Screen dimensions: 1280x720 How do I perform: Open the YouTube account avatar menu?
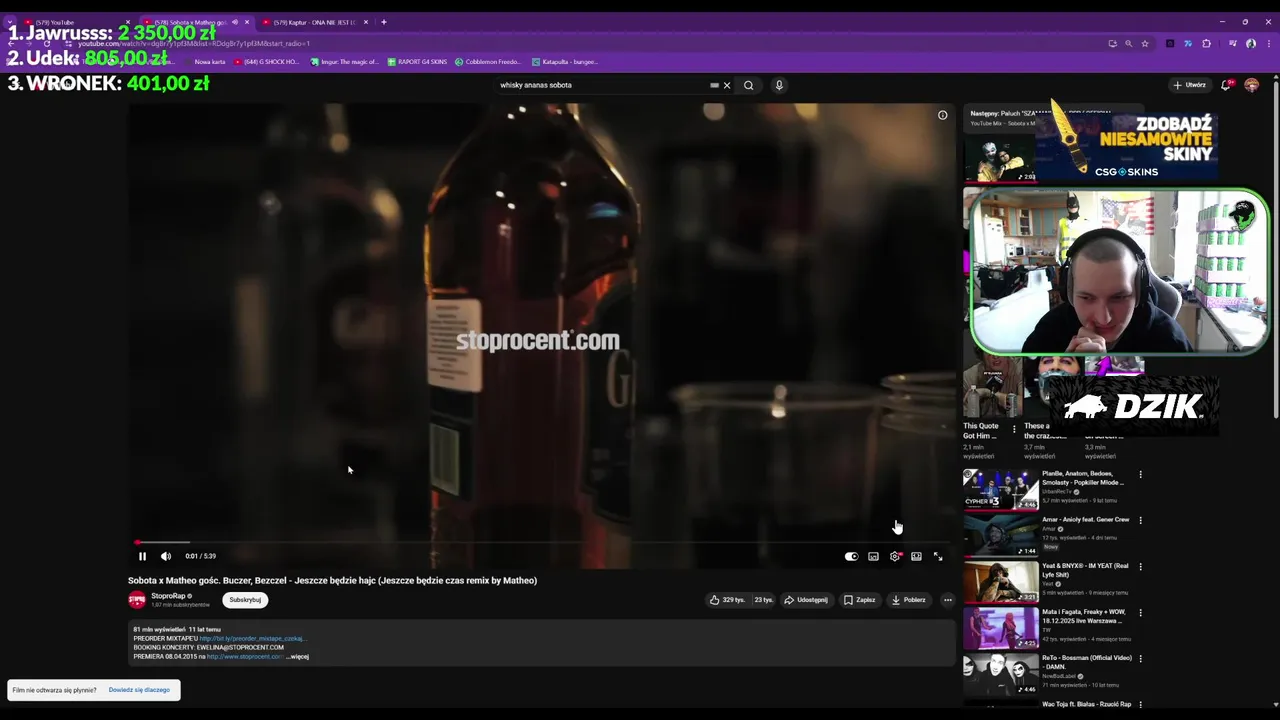click(1251, 85)
